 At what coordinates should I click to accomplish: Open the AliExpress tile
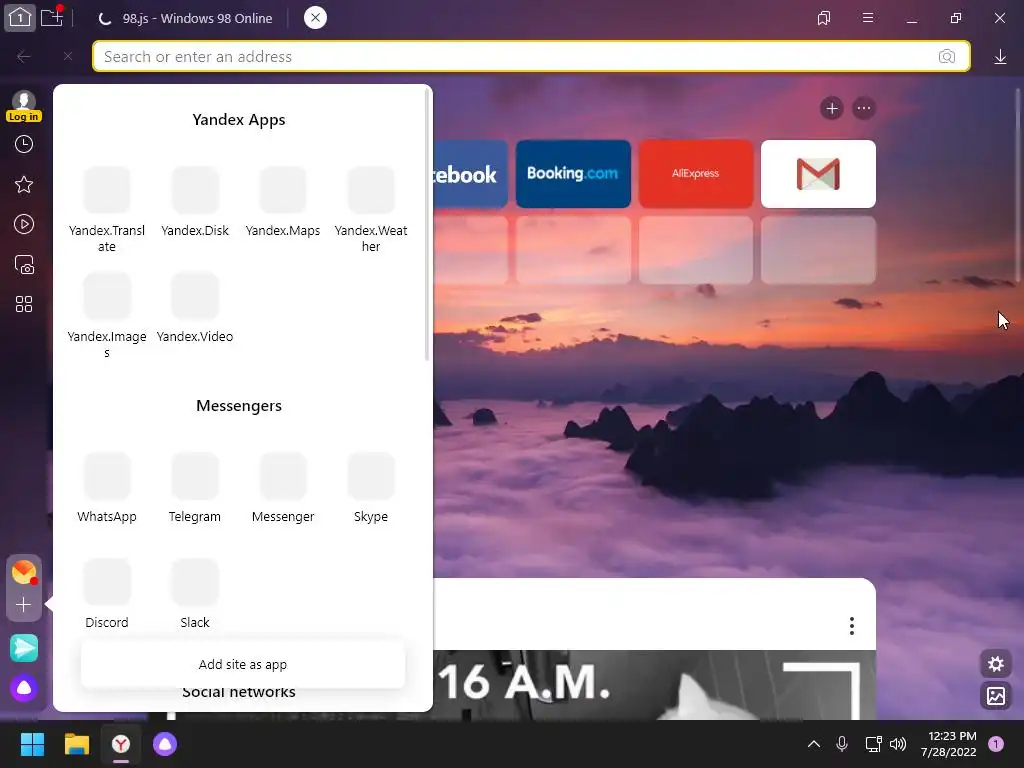[696, 174]
